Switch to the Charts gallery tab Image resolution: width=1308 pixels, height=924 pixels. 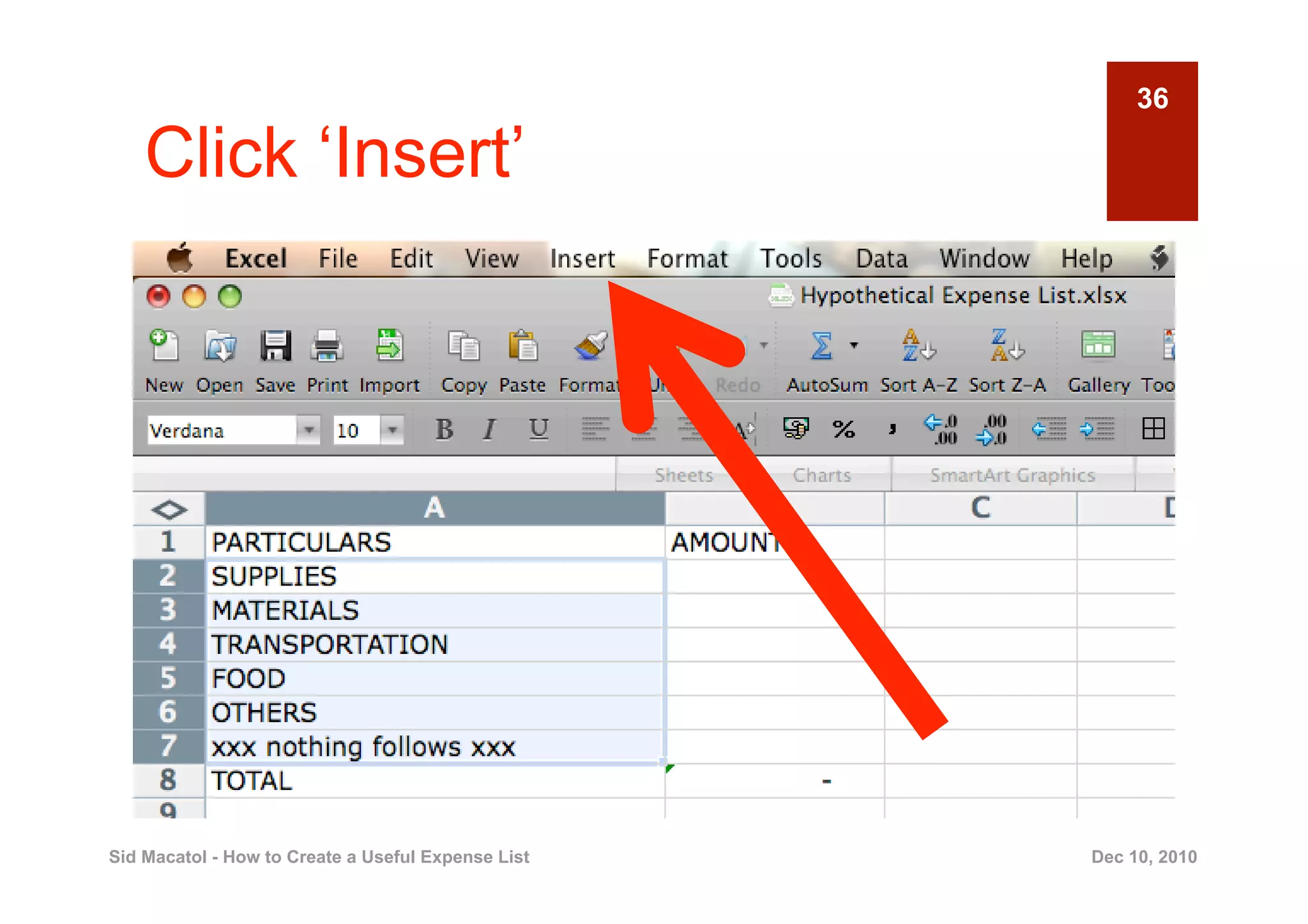point(821,475)
